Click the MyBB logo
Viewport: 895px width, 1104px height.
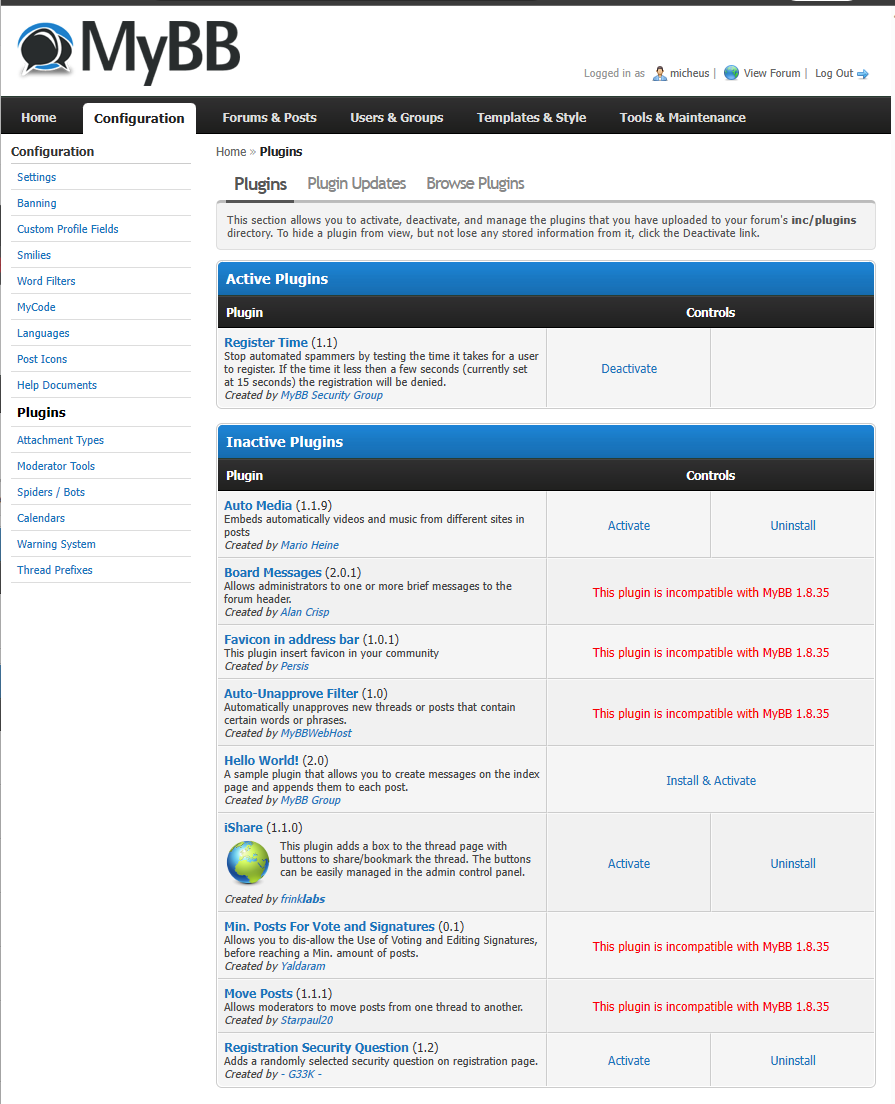tap(129, 51)
